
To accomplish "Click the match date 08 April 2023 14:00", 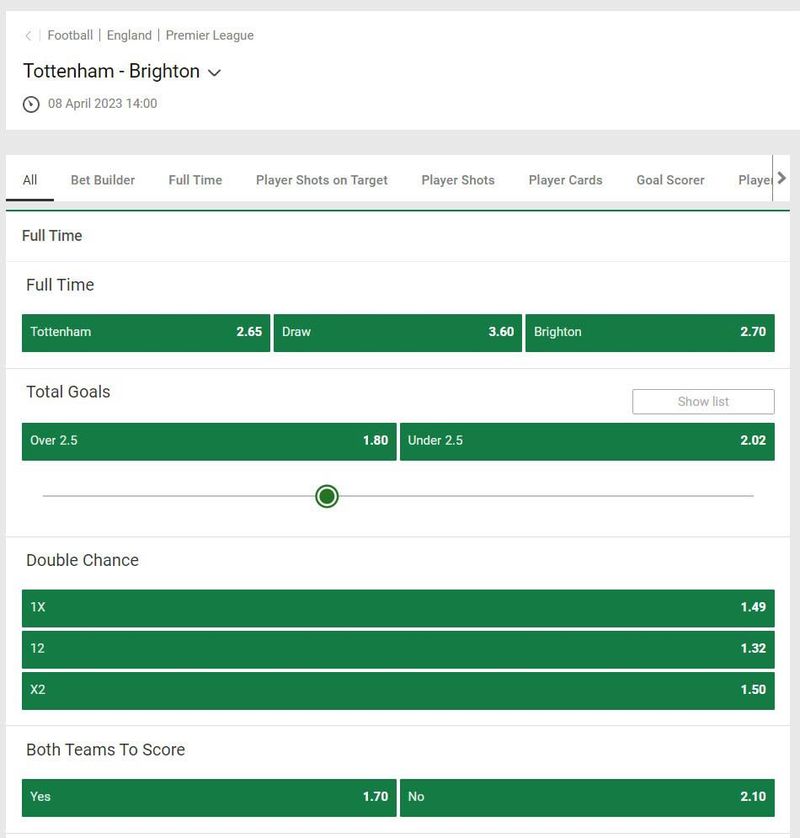I will (103, 104).
